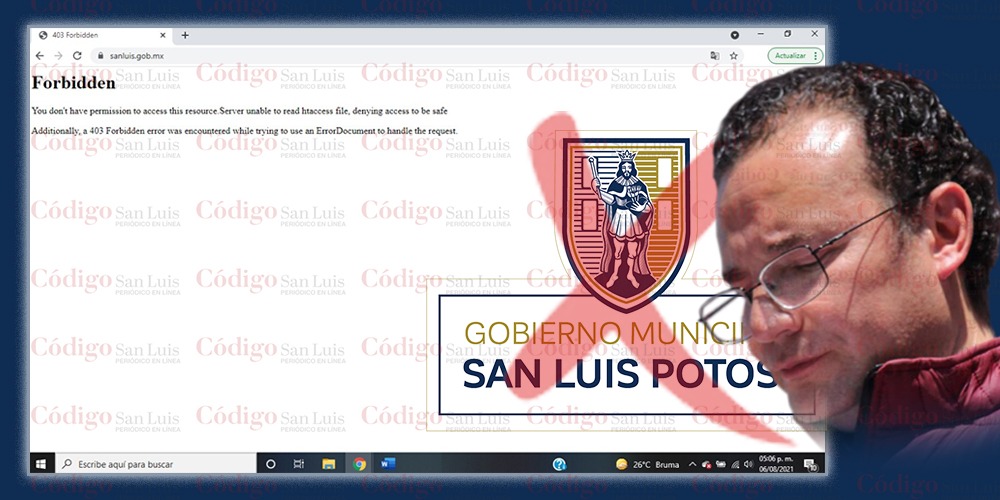Click the 'You don't have permission' line
Viewport: 1000px width, 500px height.
pos(239,111)
